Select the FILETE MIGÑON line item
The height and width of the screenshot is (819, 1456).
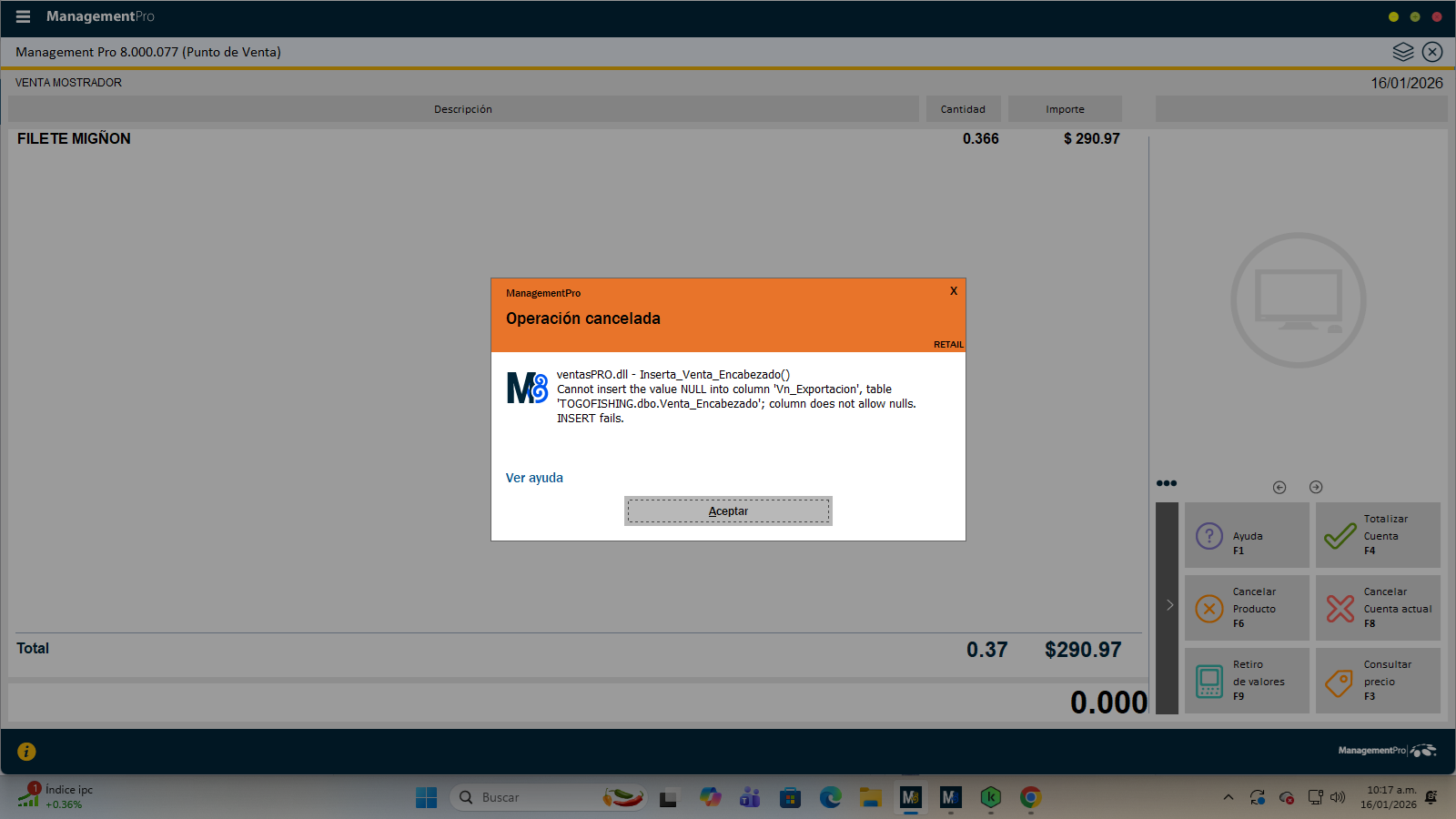[x=74, y=138]
